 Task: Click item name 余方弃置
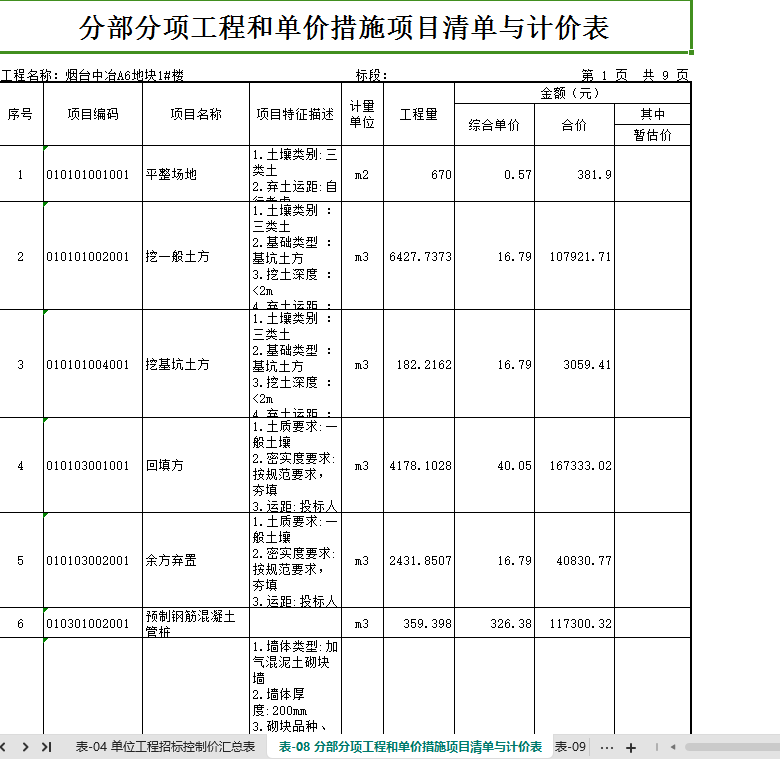(196, 560)
